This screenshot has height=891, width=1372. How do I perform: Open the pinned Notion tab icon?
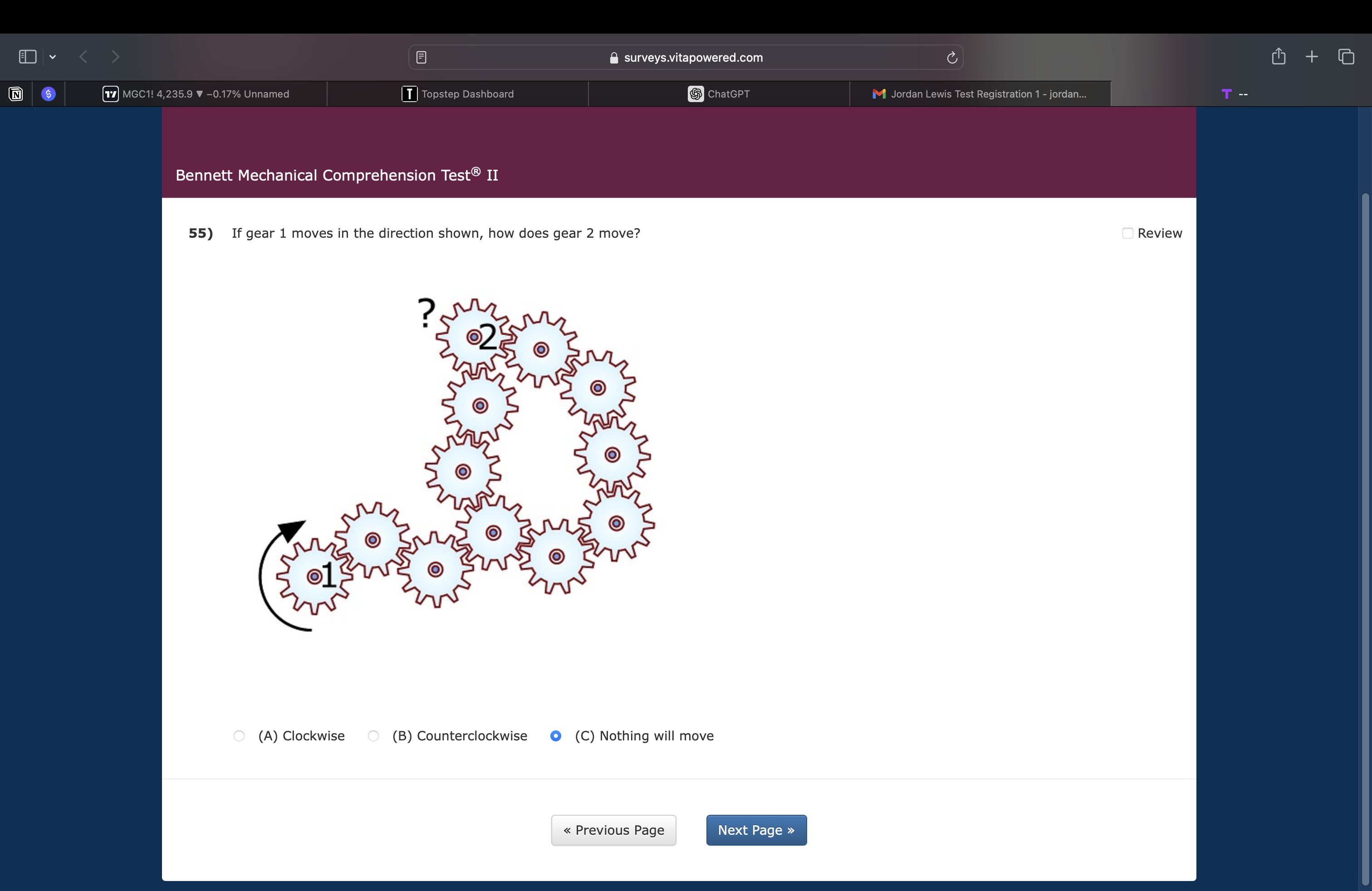(x=16, y=94)
